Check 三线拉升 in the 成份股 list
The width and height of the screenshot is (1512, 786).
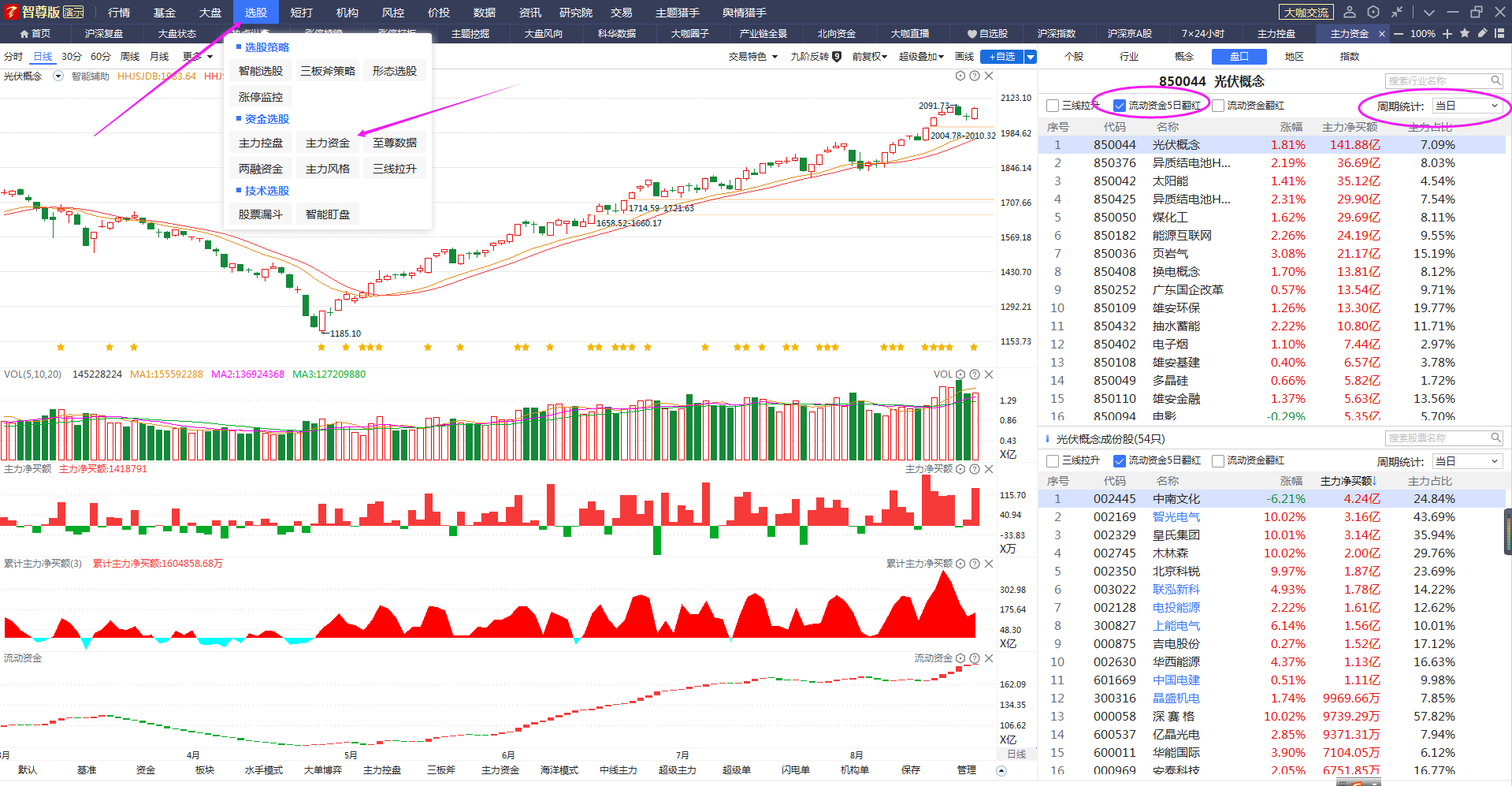[x=1053, y=460]
